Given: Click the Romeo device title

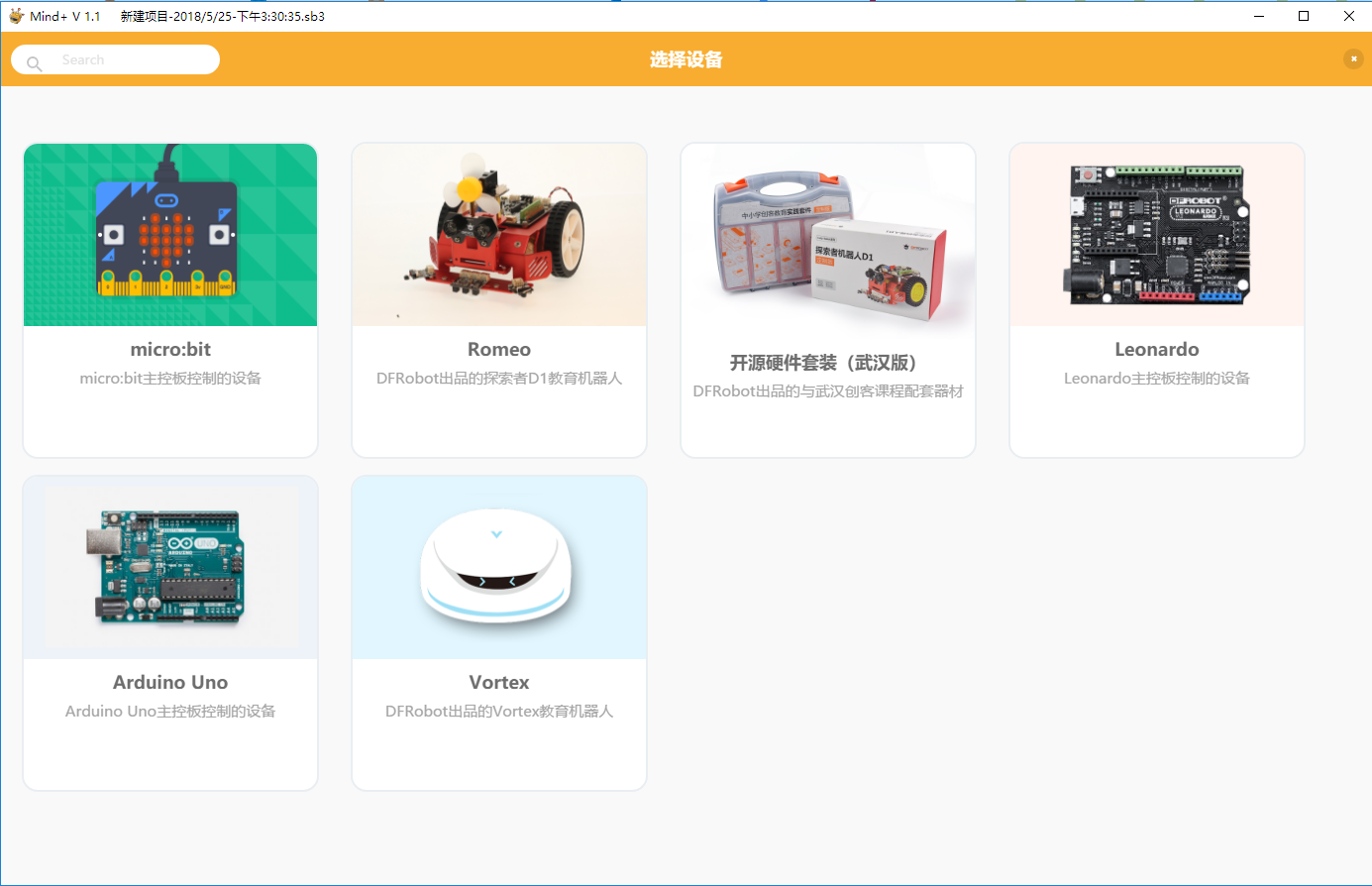Looking at the screenshot, I should click(x=499, y=349).
